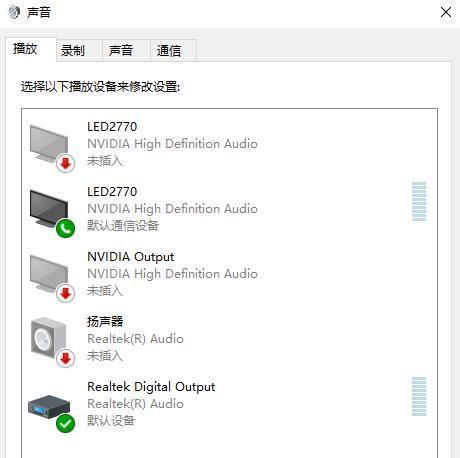Select the 扬声器 device name
The height and width of the screenshot is (458, 460).
tap(105, 321)
